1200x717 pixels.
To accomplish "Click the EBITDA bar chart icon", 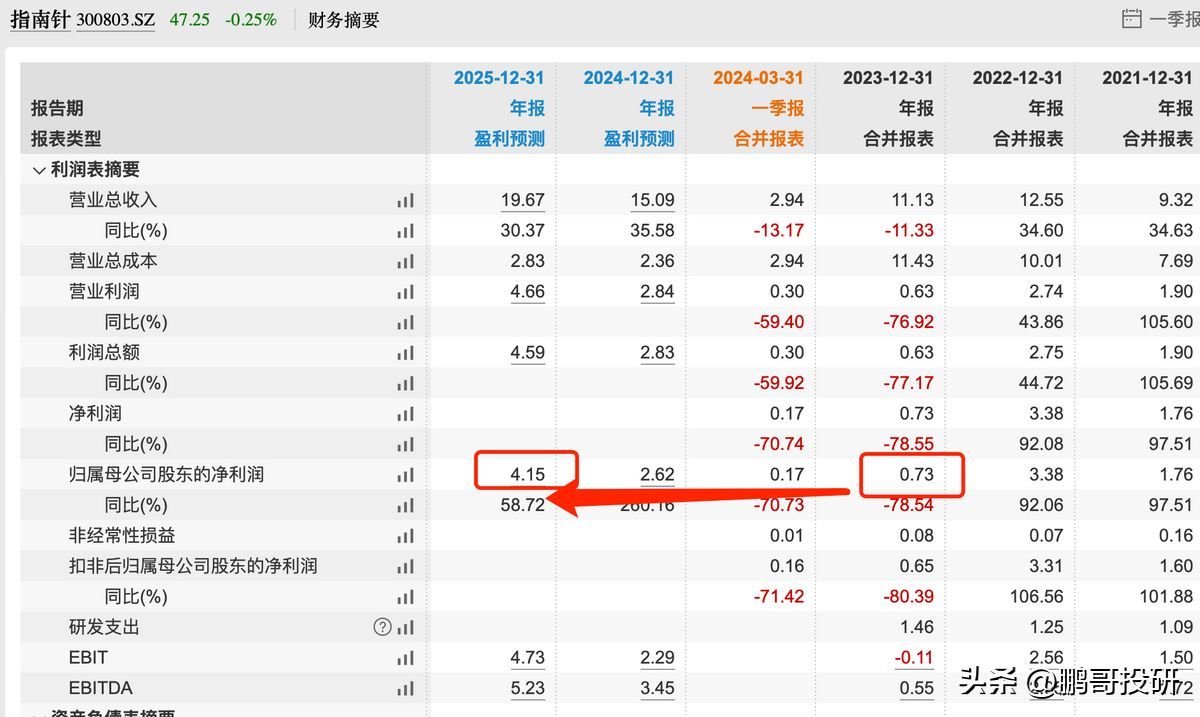I will 405,688.
